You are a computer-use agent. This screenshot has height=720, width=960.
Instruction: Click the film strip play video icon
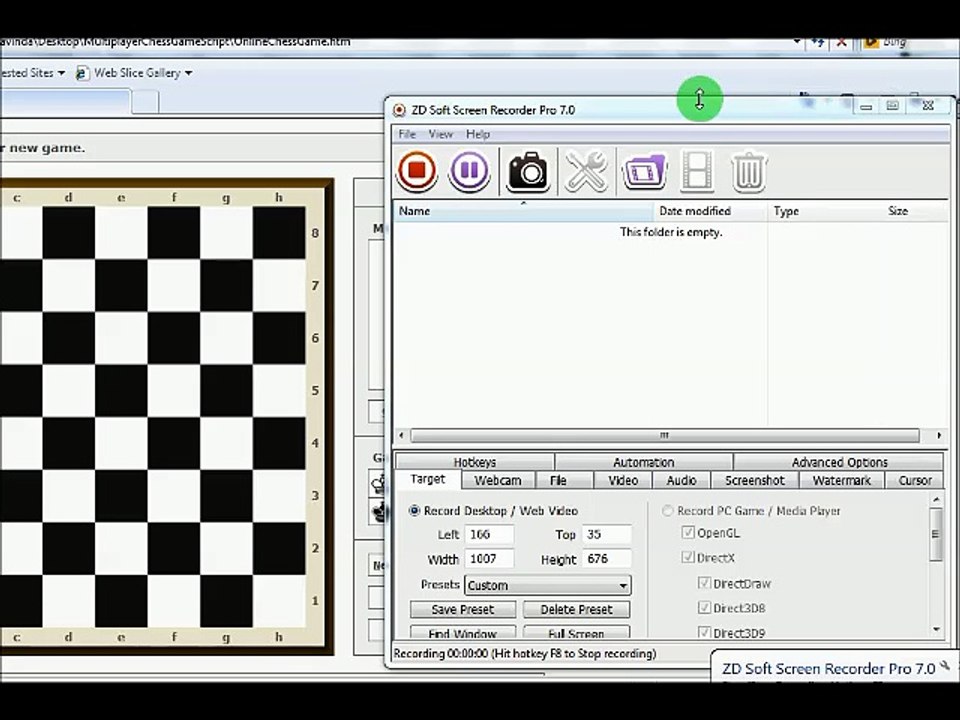[697, 171]
